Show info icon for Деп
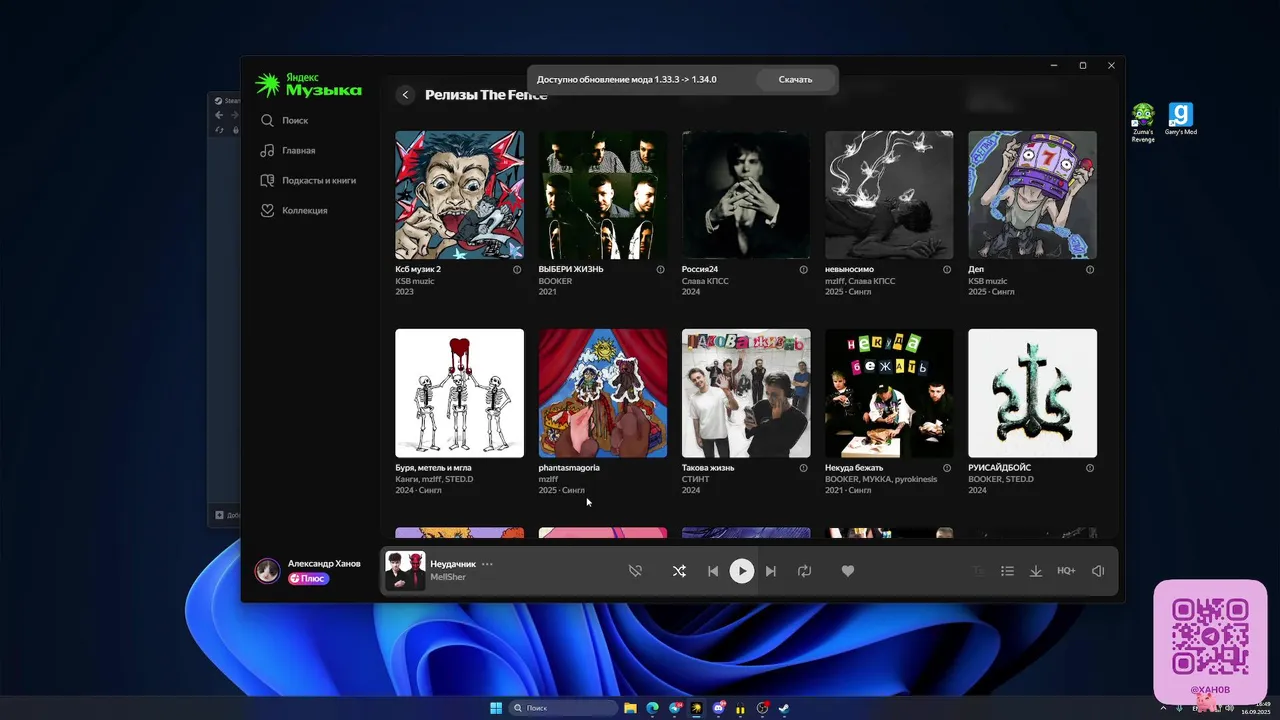The height and width of the screenshot is (720, 1280). pos(1090,269)
